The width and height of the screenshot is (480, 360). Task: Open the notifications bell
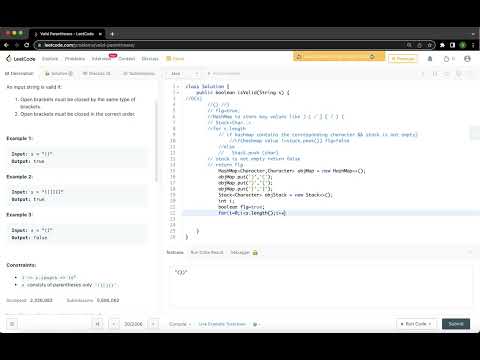(x=430, y=59)
